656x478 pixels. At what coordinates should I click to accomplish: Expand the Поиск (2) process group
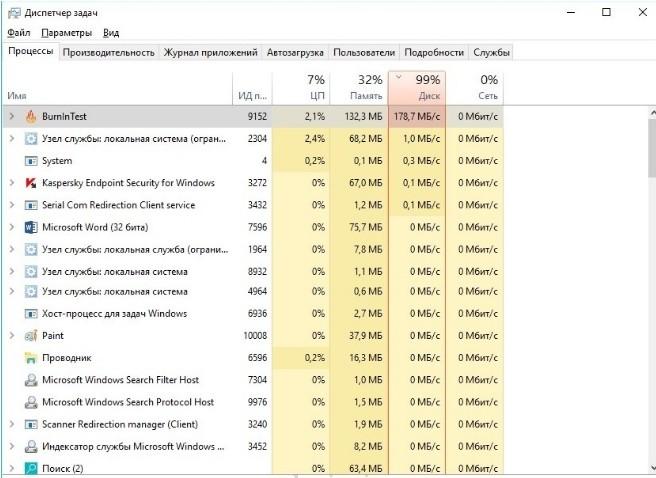tap(12, 468)
